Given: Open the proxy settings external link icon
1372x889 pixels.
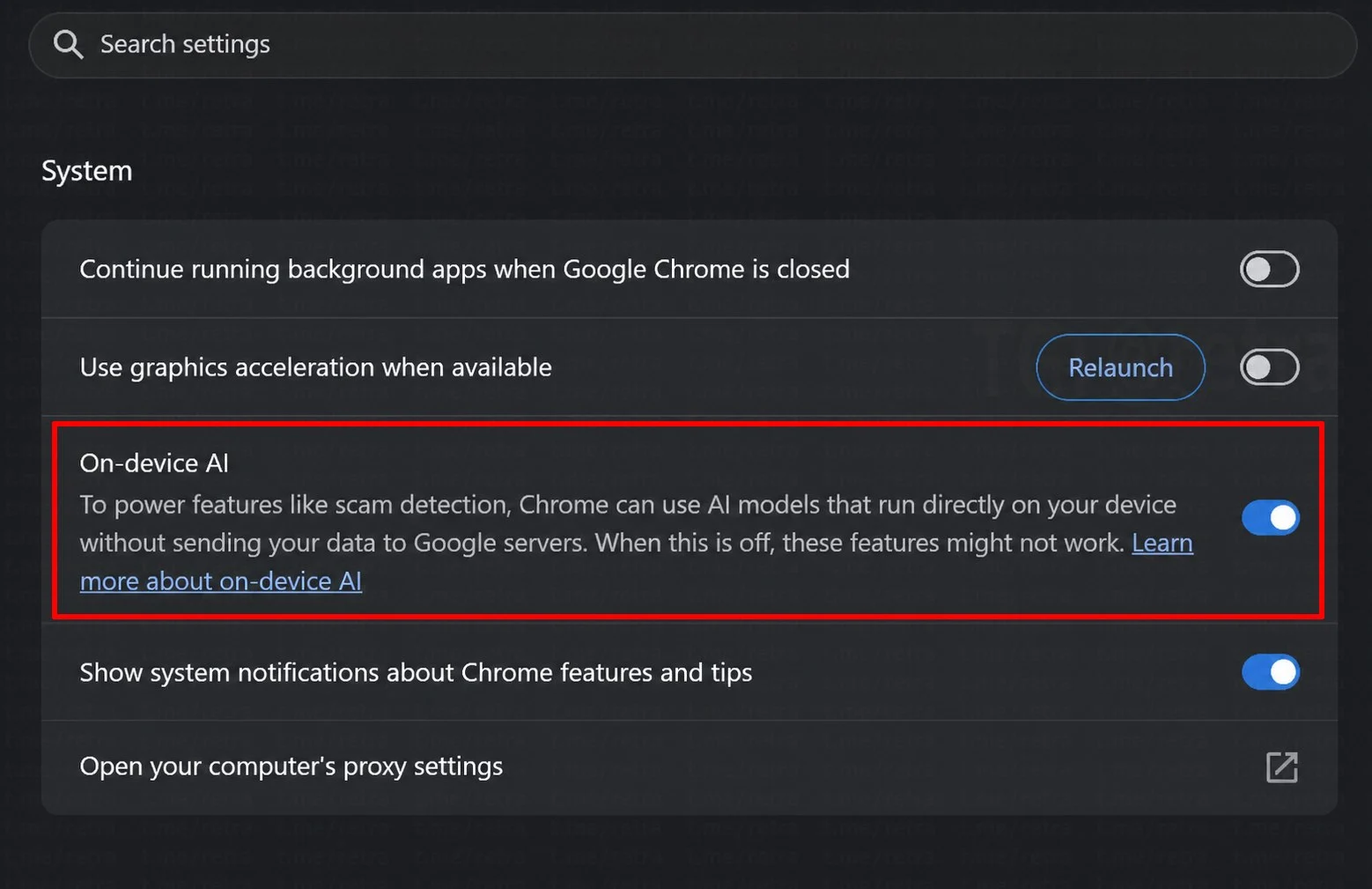Looking at the screenshot, I should click(1282, 767).
